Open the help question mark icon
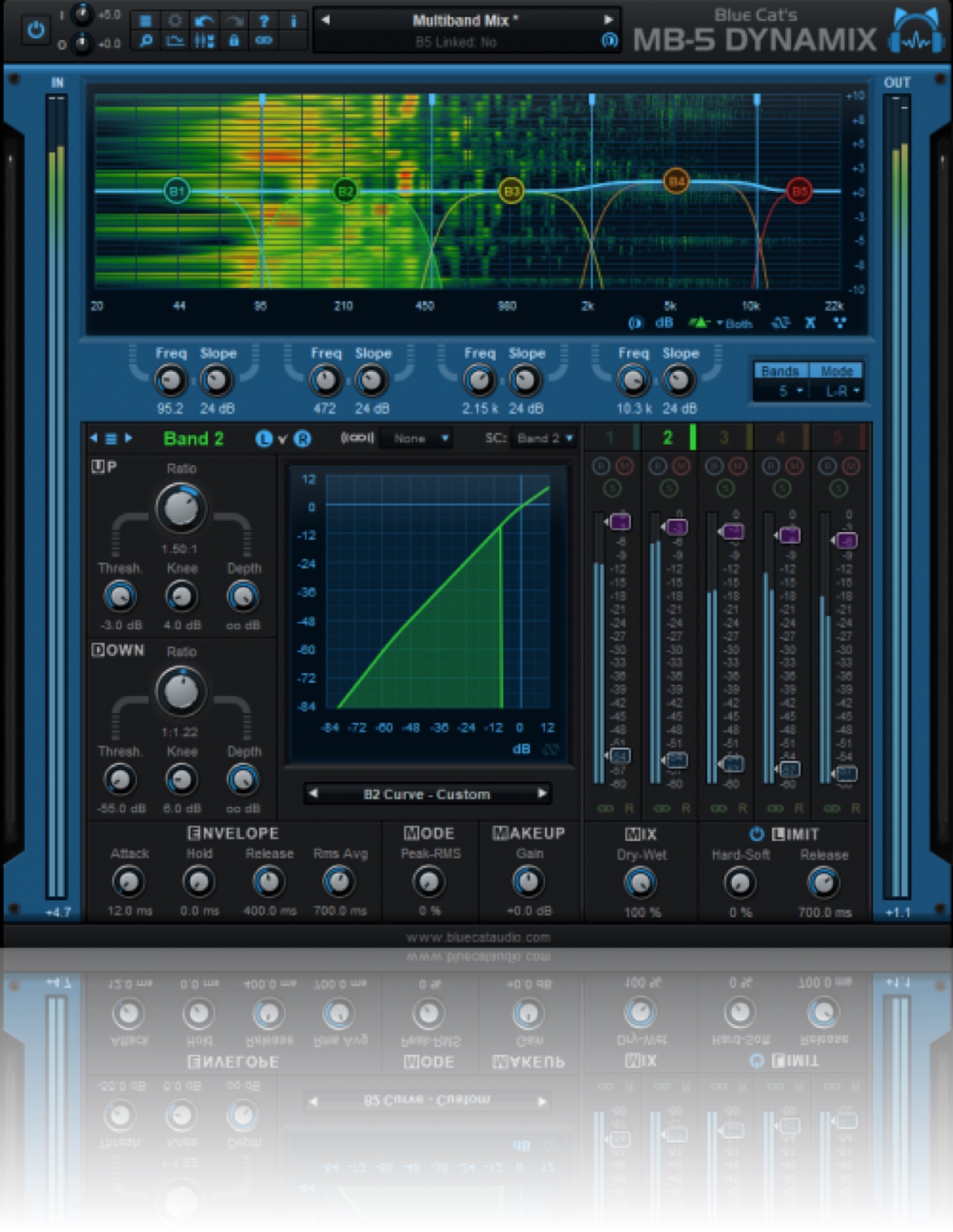 pyautogui.click(x=263, y=21)
